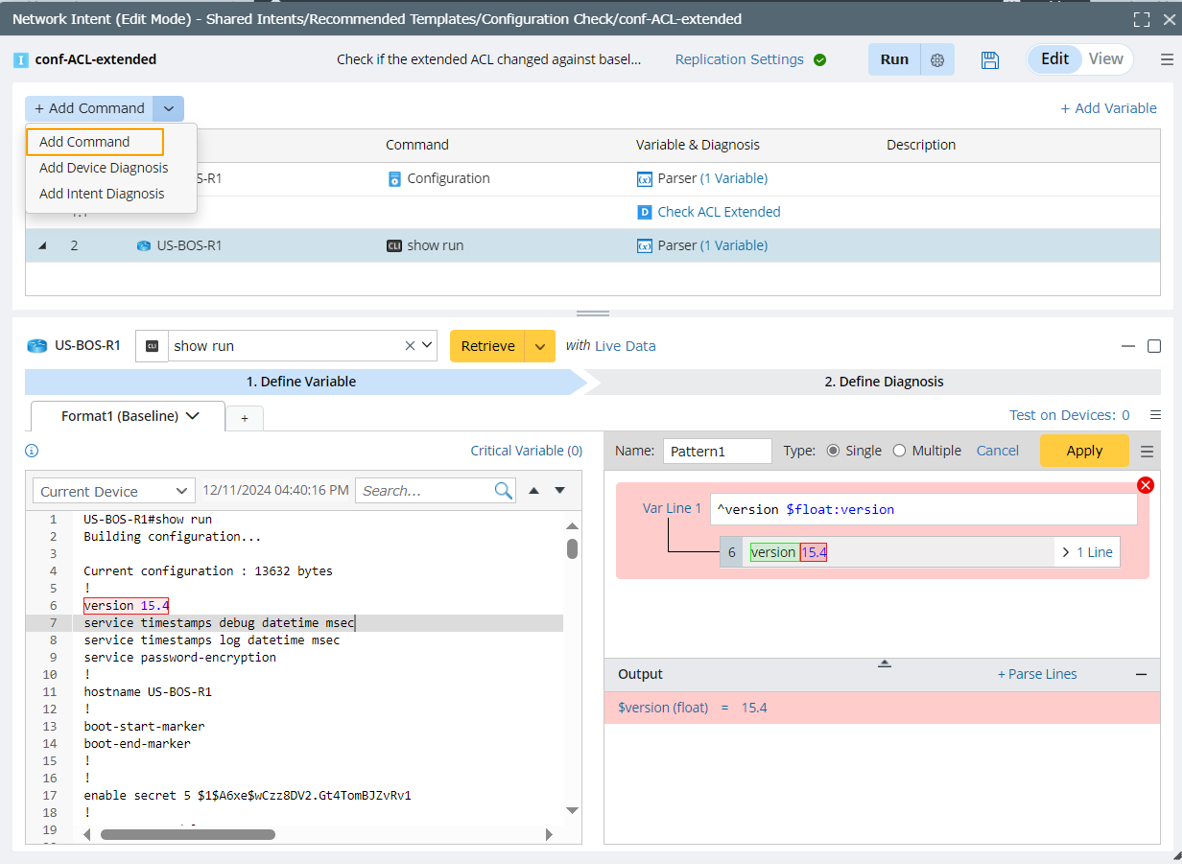This screenshot has width=1182, height=864.
Task: Select the Multiple type radio button
Action: pyautogui.click(x=899, y=451)
